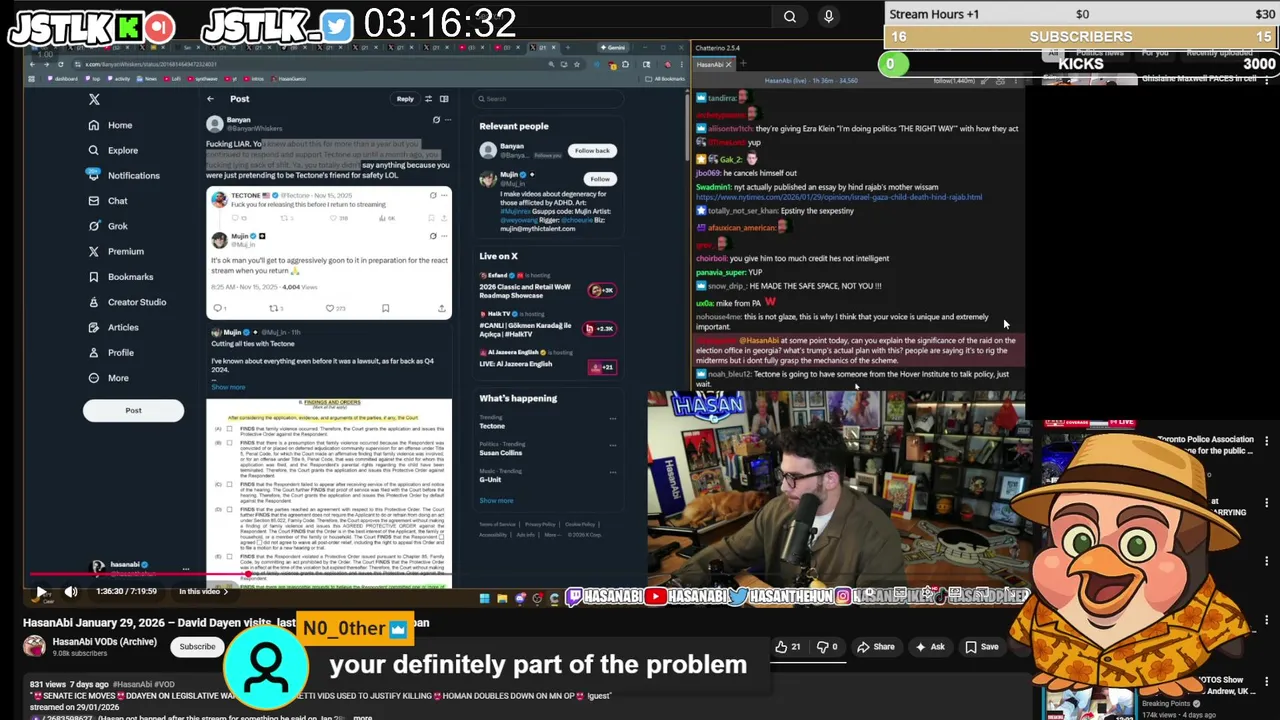Open a new Chrome tab

tap(569, 47)
